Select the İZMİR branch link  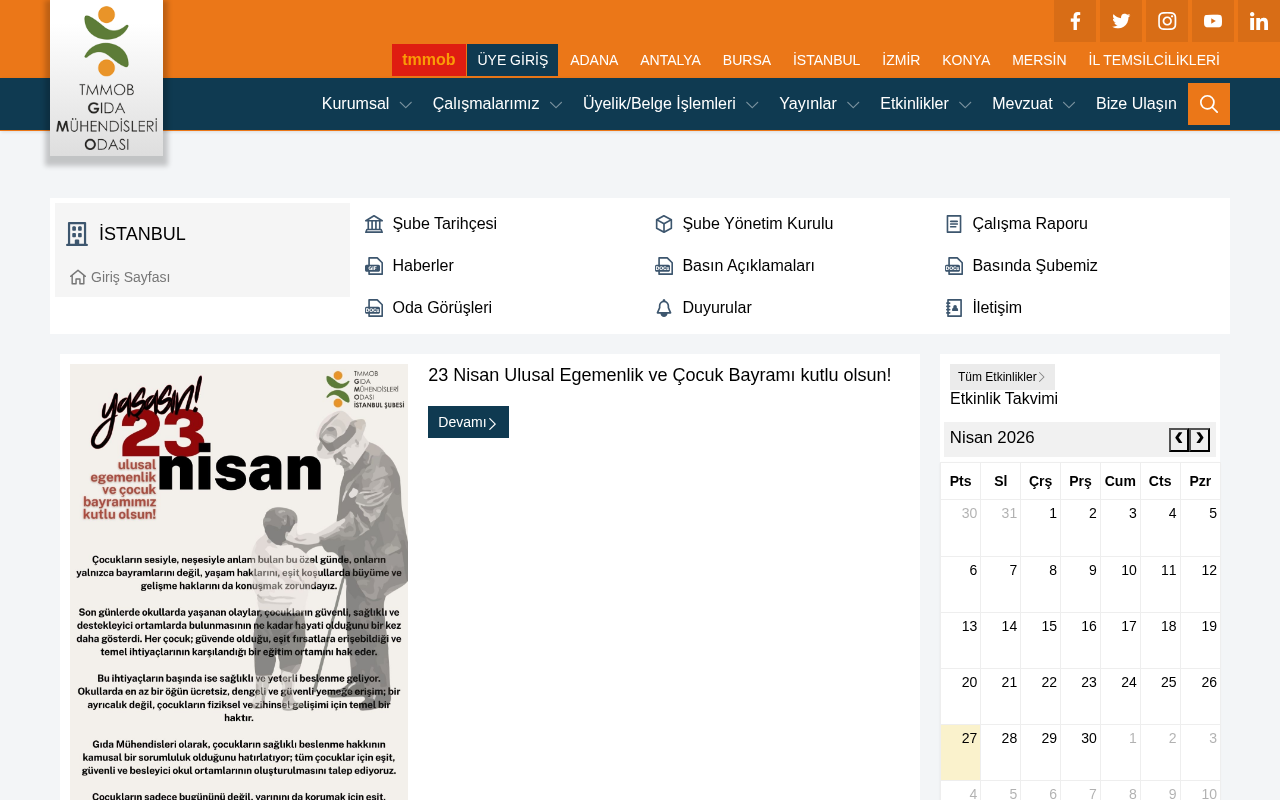pyautogui.click(x=901, y=60)
